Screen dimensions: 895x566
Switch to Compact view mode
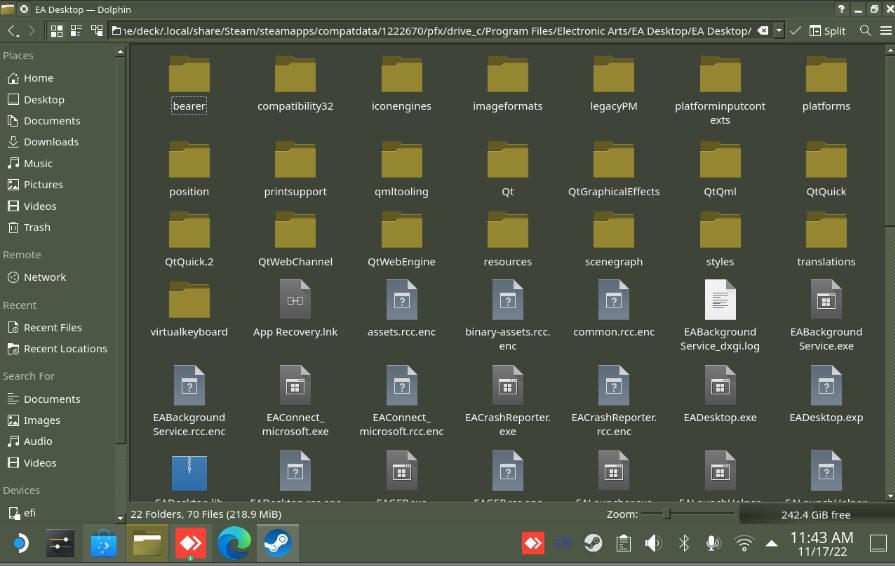(78, 31)
